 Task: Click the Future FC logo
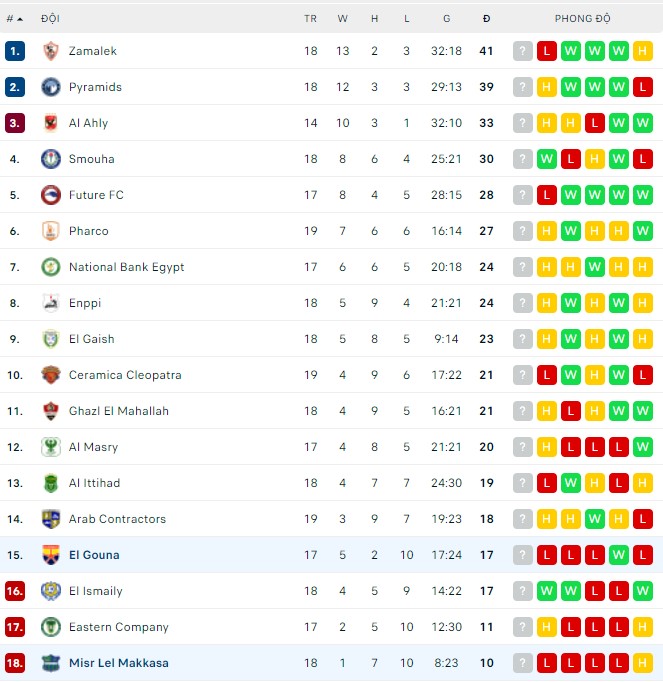pos(51,195)
